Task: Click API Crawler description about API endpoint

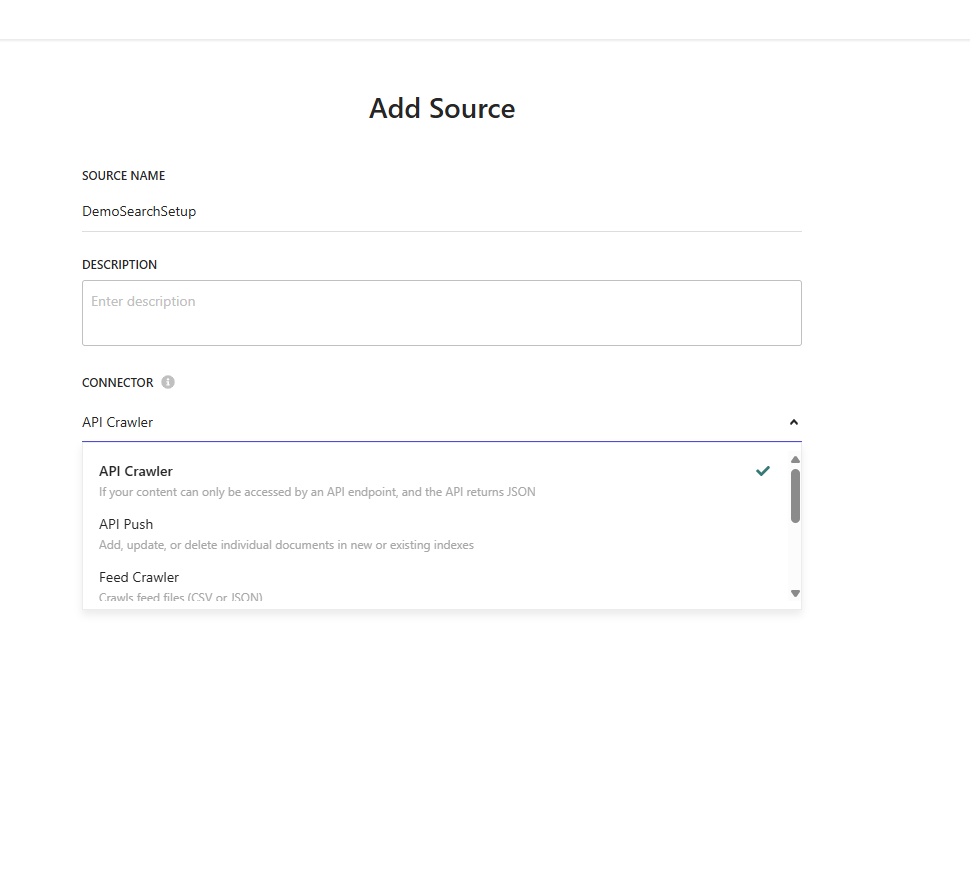Action: 317,492
